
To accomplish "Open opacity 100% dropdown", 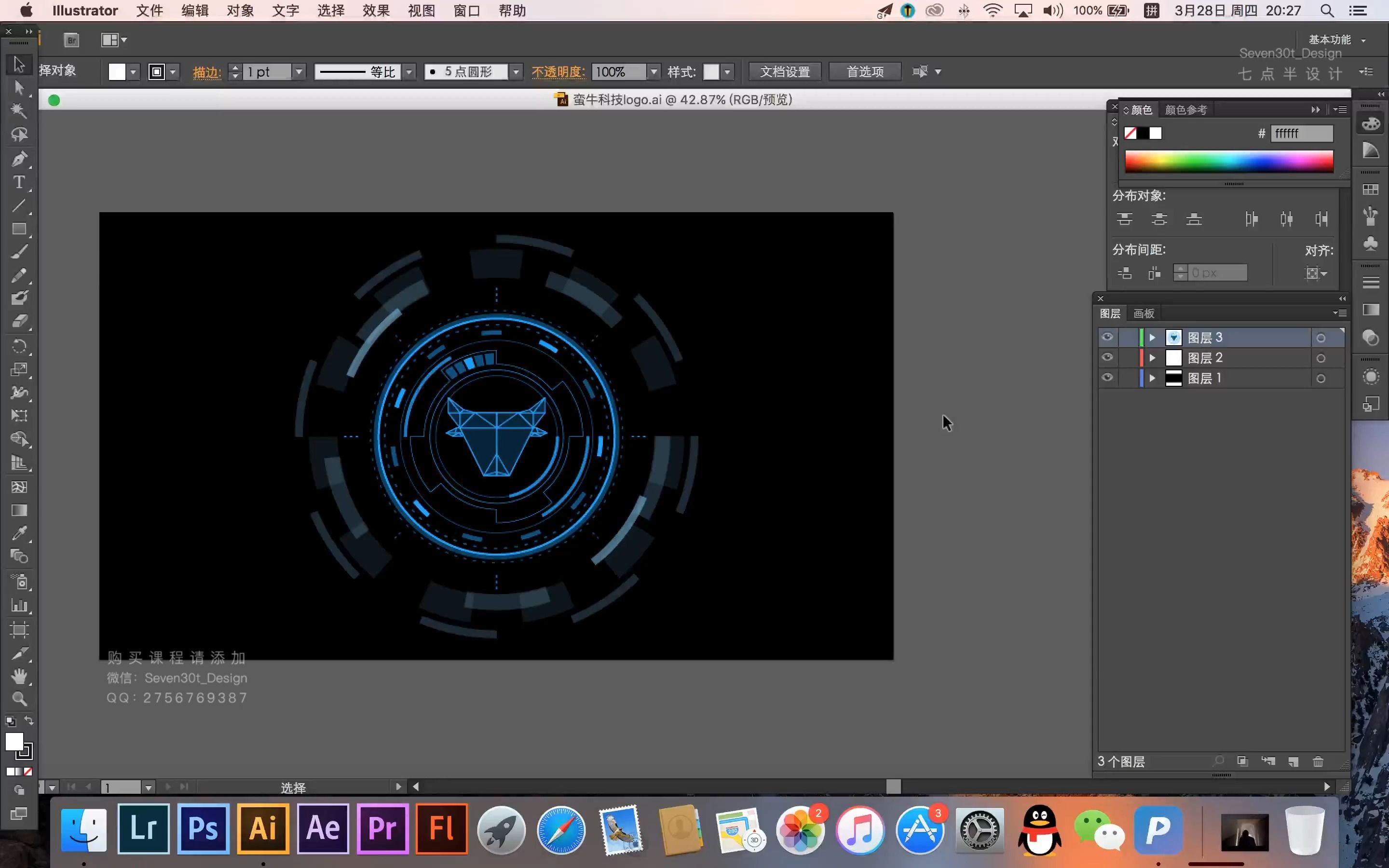I will (654, 72).
